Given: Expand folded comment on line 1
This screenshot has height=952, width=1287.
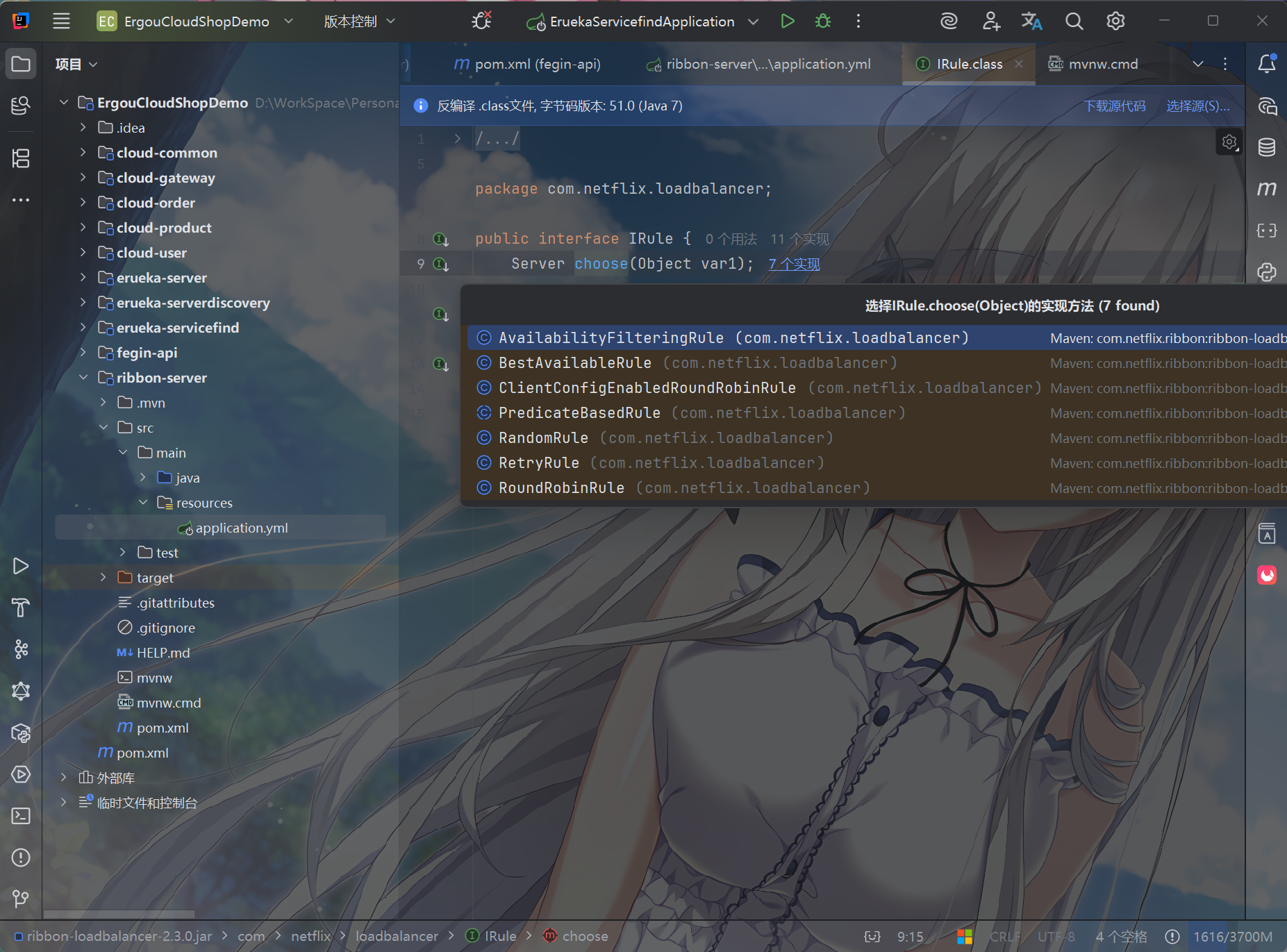Looking at the screenshot, I should [457, 139].
